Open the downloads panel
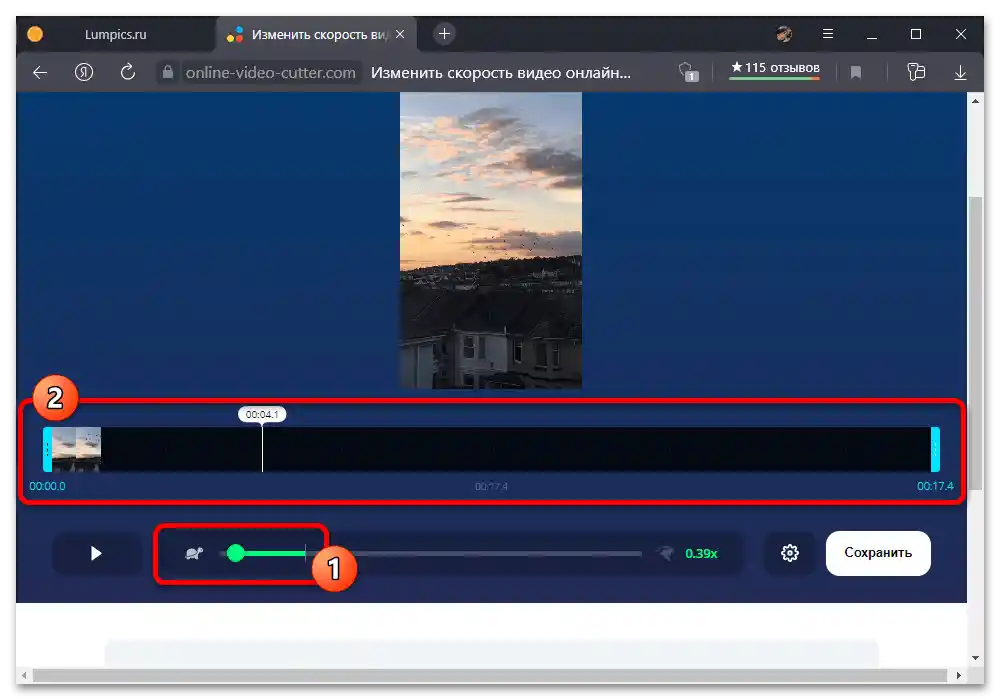The width and height of the screenshot is (1000, 700). [960, 73]
